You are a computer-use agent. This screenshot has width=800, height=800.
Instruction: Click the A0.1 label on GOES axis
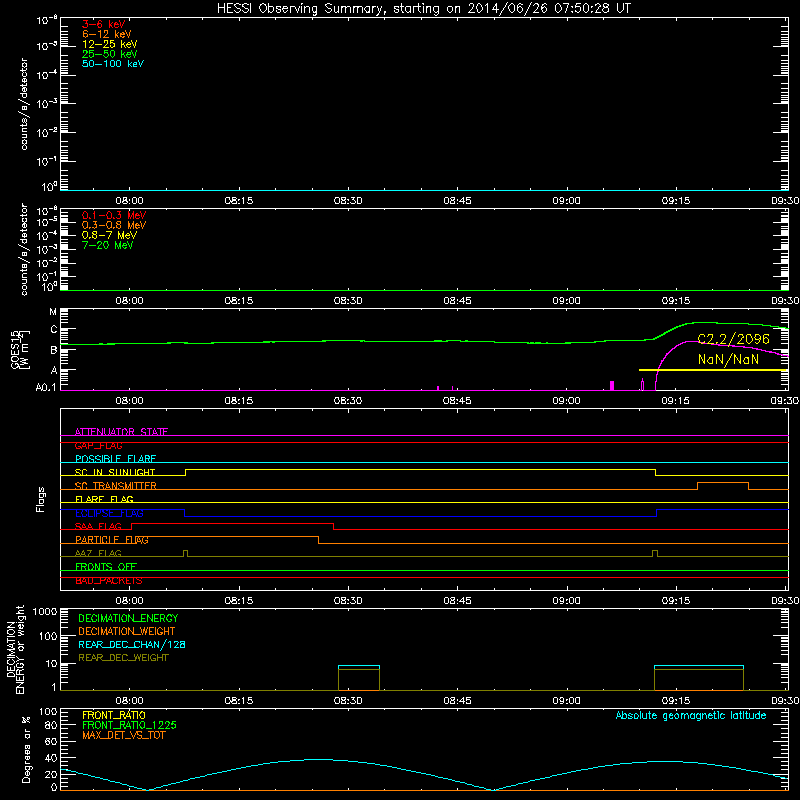[x=46, y=388]
